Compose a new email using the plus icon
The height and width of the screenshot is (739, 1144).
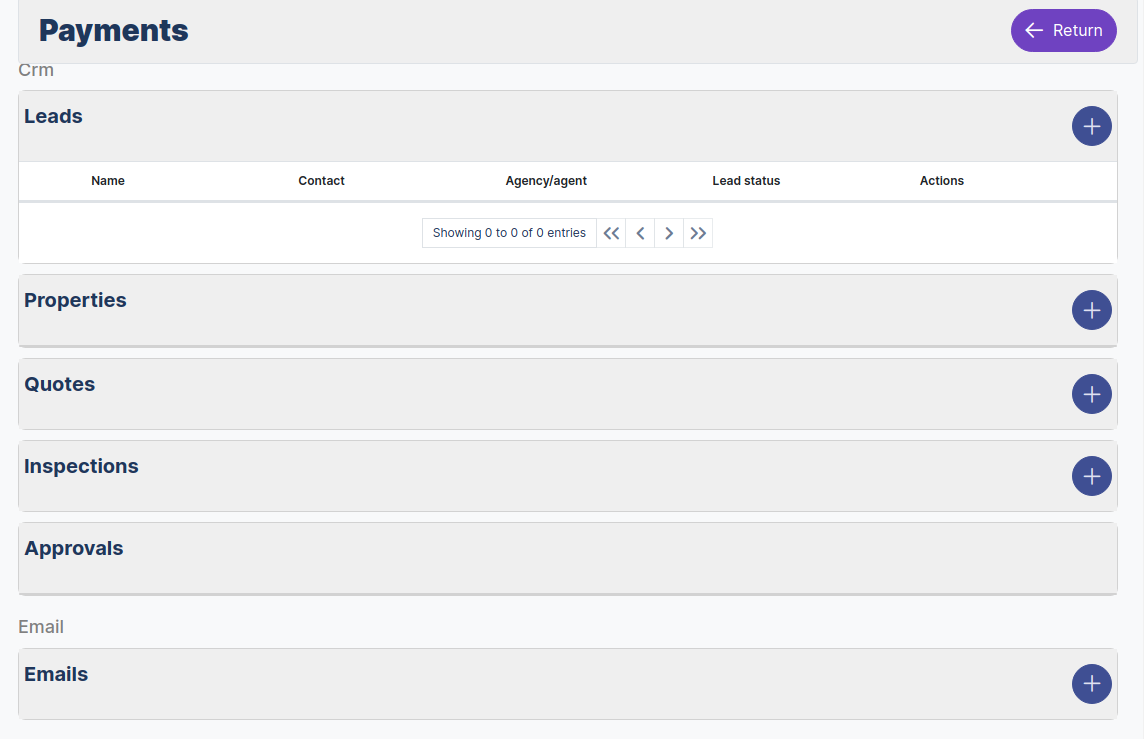[1091, 684]
